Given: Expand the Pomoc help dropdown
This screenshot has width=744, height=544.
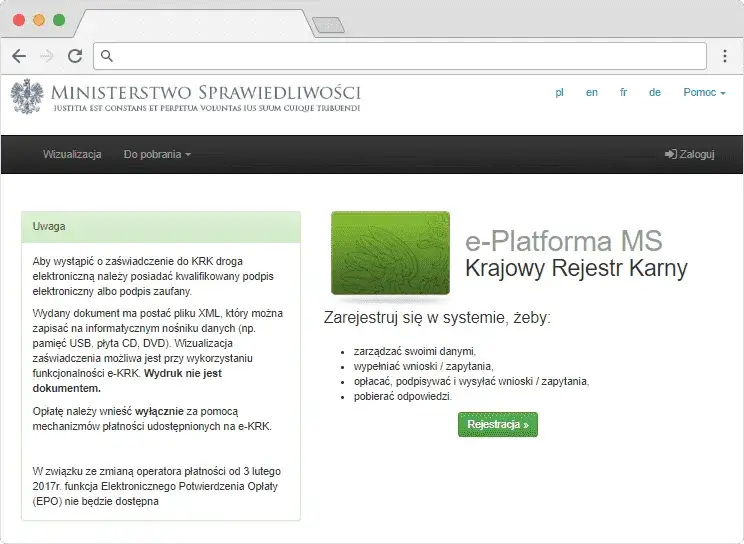Looking at the screenshot, I should [x=704, y=92].
